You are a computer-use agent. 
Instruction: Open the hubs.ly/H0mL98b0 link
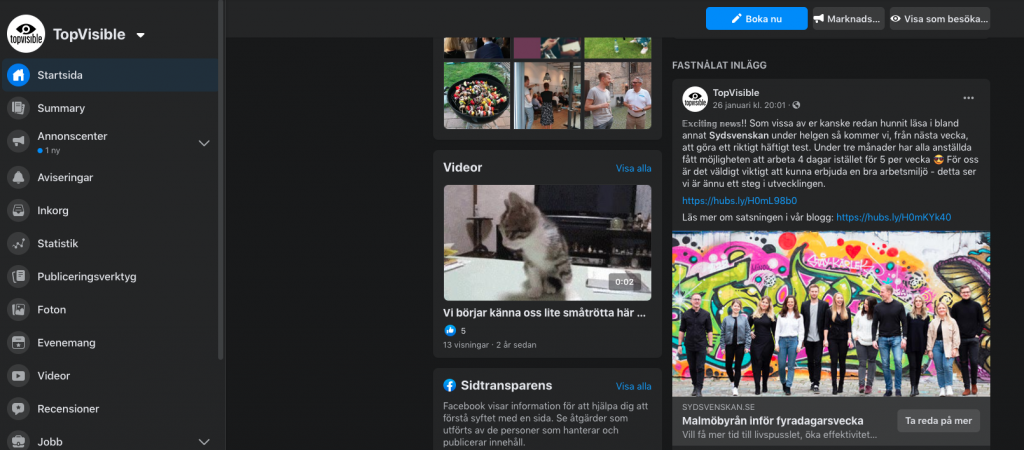pos(739,201)
